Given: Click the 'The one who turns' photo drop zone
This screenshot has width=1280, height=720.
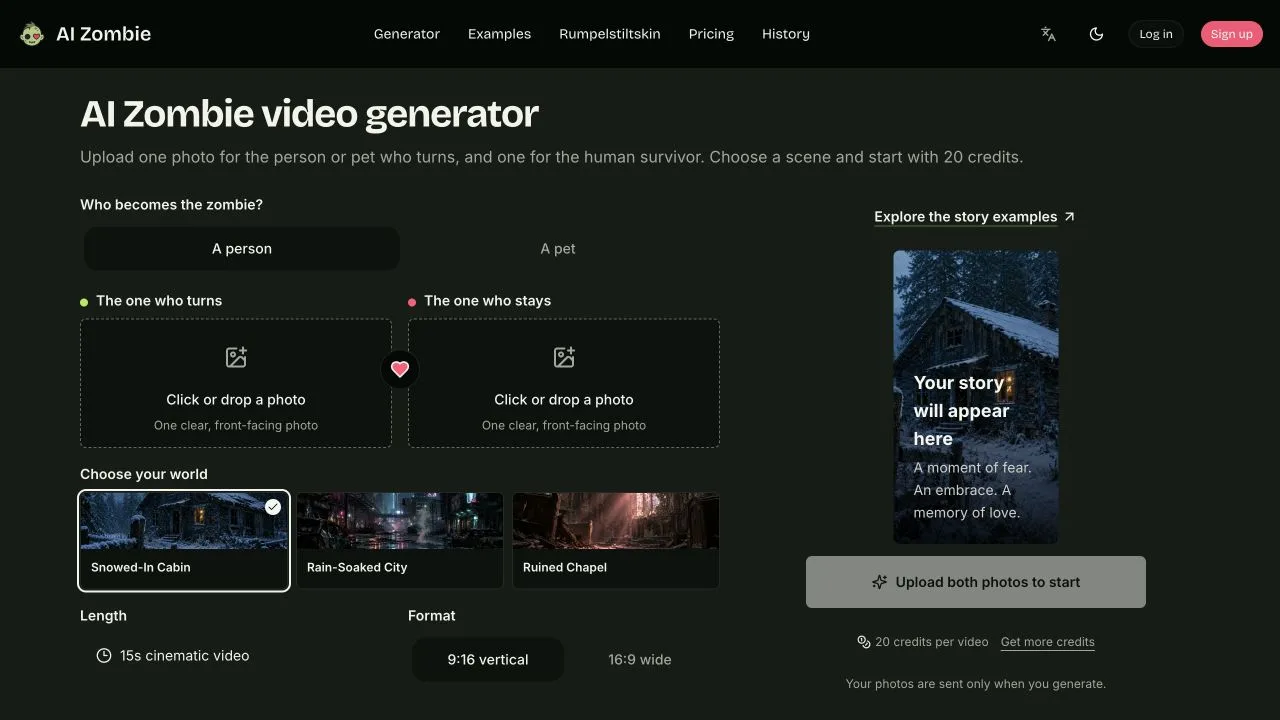Looking at the screenshot, I should (x=236, y=383).
